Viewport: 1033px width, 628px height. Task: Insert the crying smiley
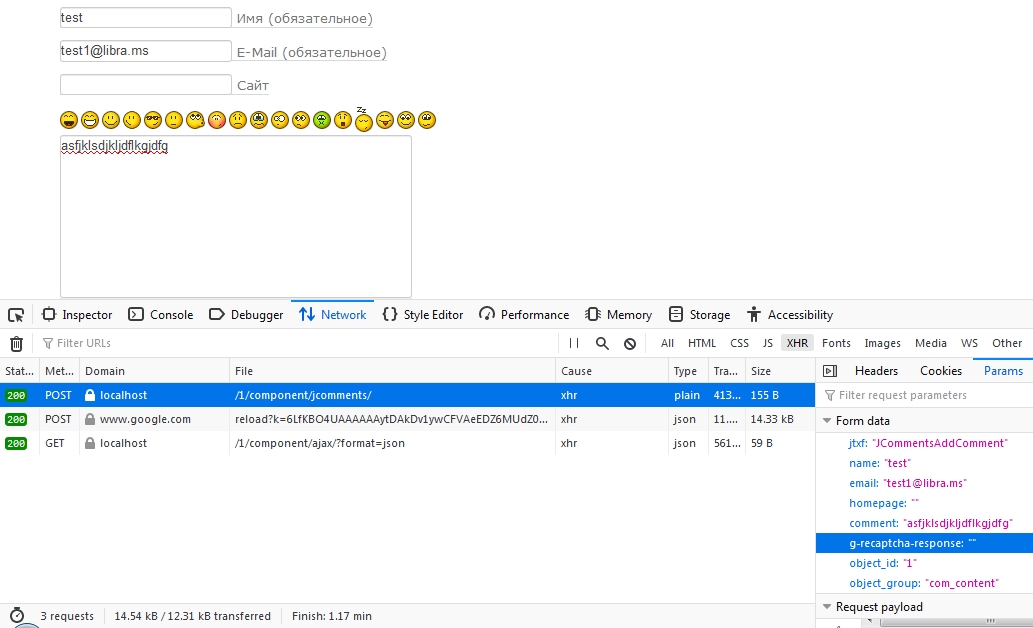tap(258, 120)
